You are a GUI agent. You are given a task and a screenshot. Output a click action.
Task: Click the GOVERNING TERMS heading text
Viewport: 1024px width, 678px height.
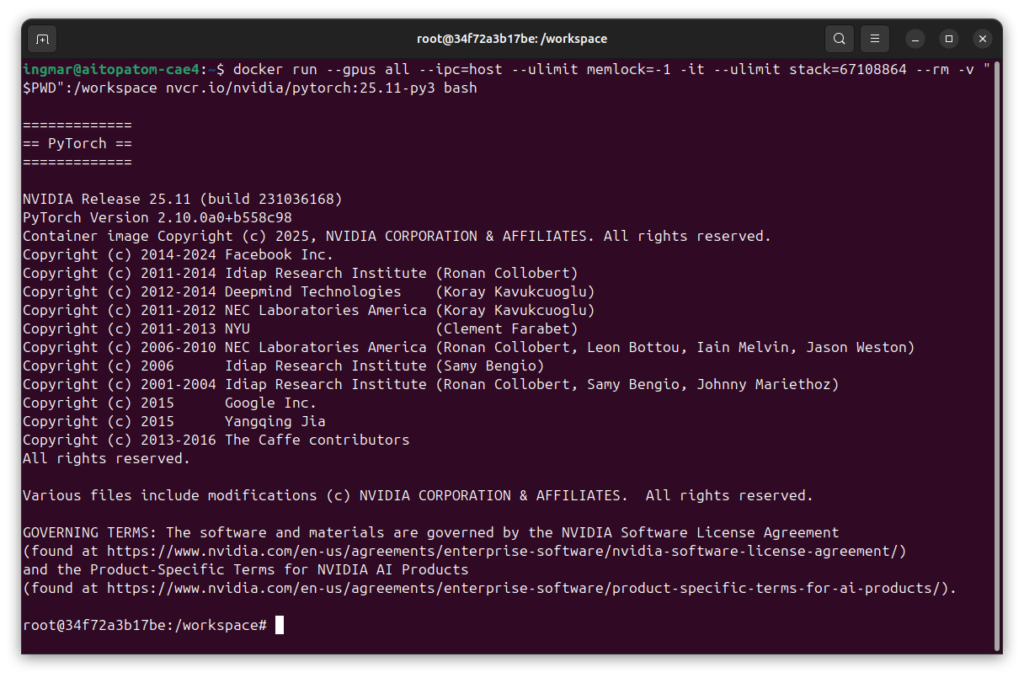(x=90, y=533)
